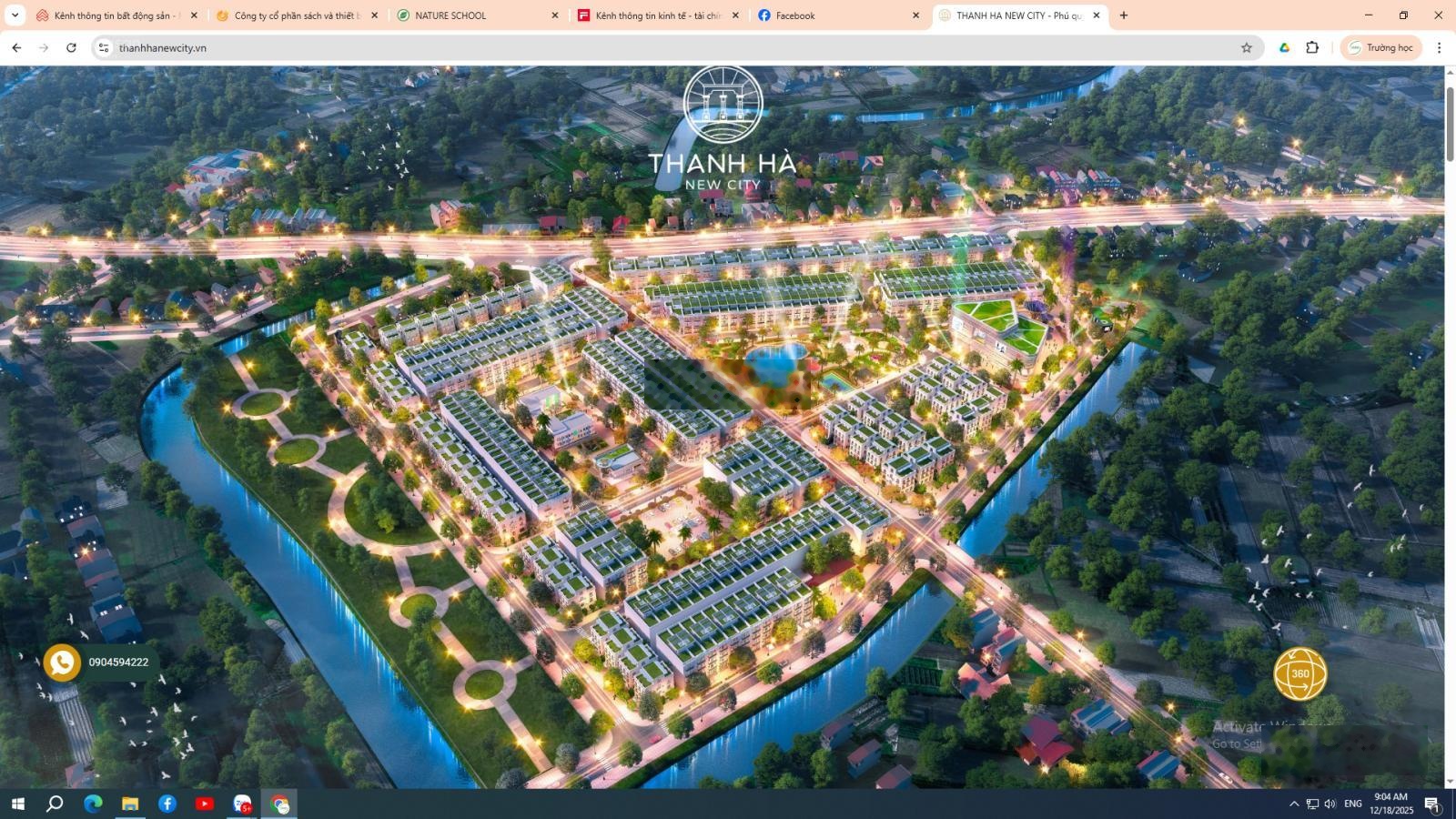Viewport: 1456px width, 819px height.
Task: Open the Chrome three-dot menu
Action: click(1440, 47)
